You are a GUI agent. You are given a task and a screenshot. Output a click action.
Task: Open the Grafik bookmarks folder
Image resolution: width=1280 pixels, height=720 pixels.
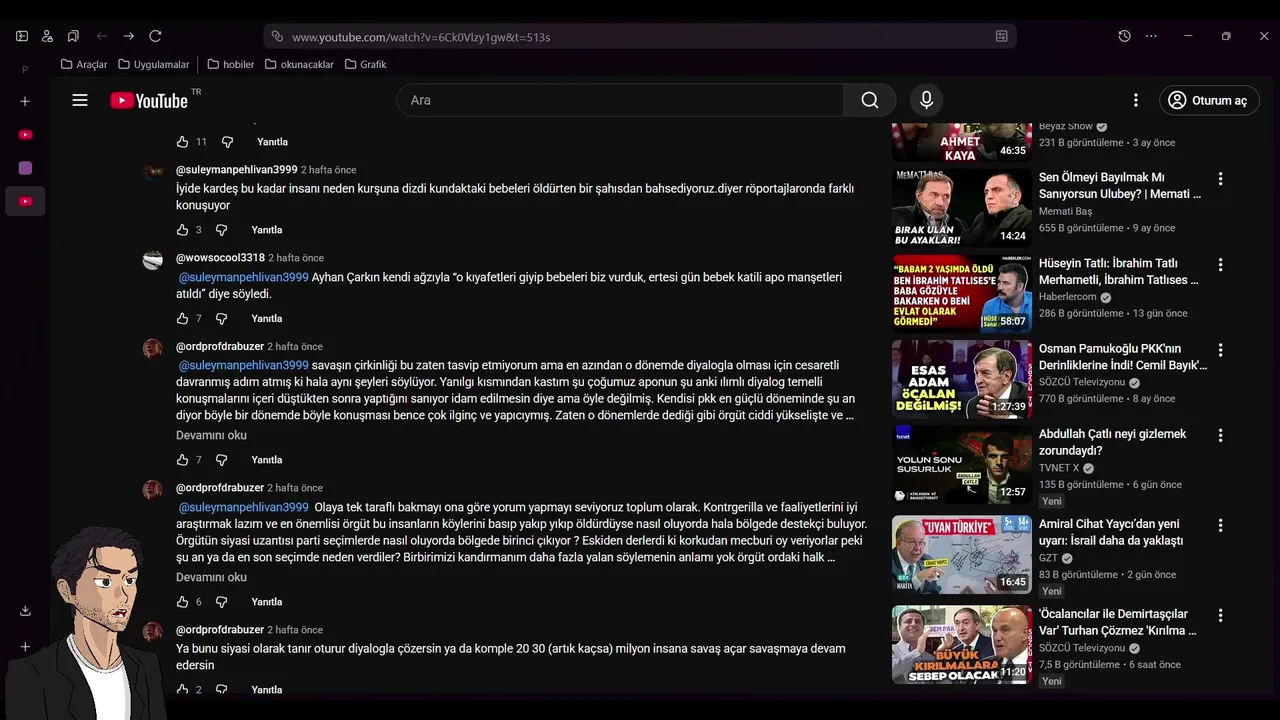(365, 64)
